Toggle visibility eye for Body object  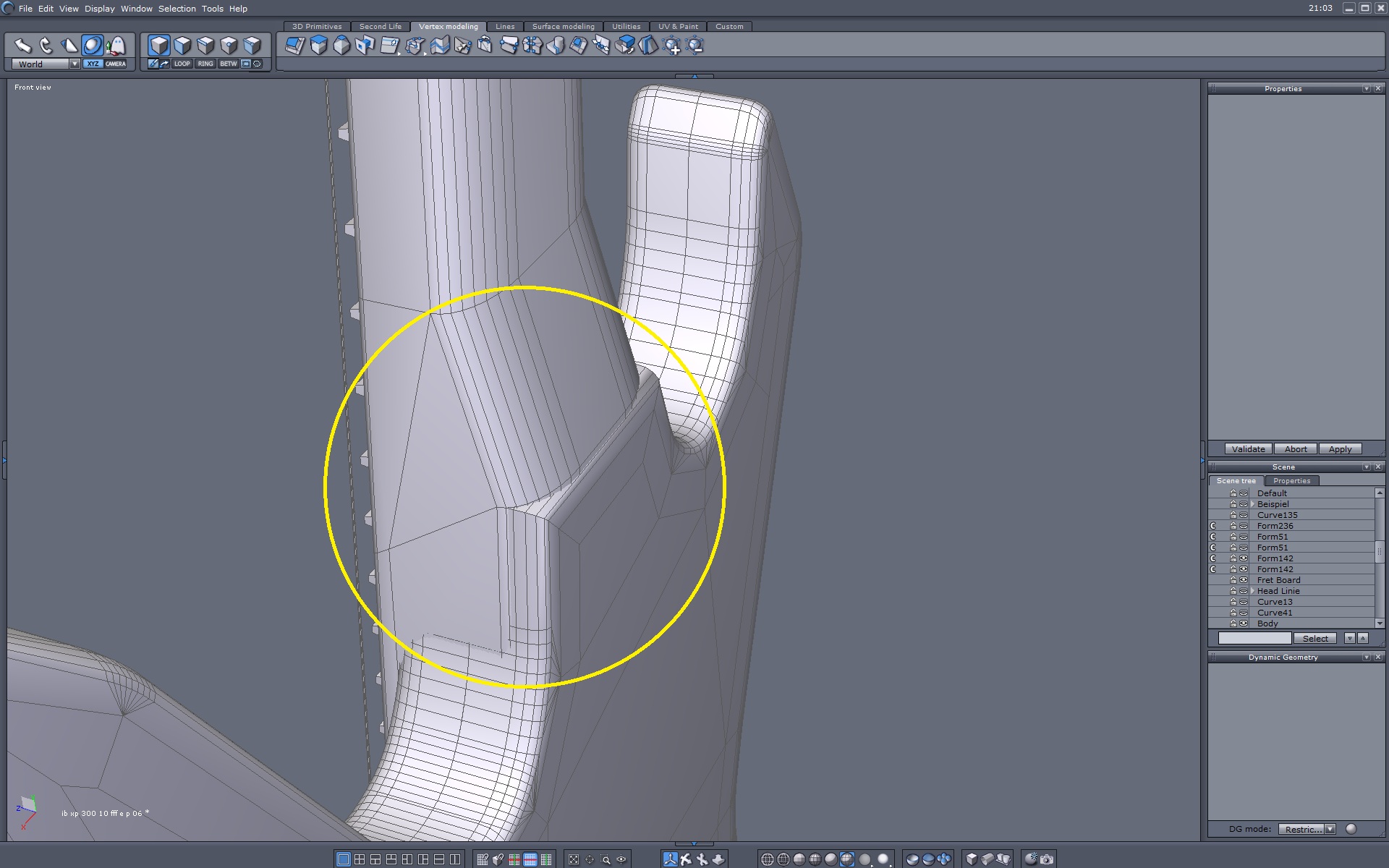(1244, 624)
